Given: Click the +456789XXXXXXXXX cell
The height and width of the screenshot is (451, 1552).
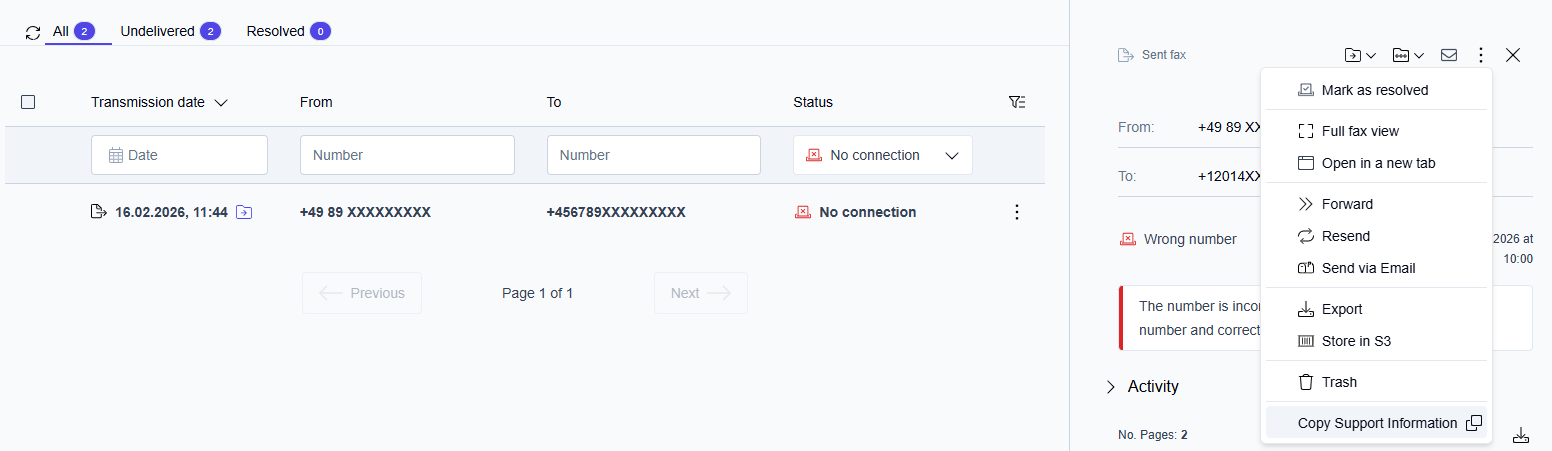Looking at the screenshot, I should [x=616, y=212].
